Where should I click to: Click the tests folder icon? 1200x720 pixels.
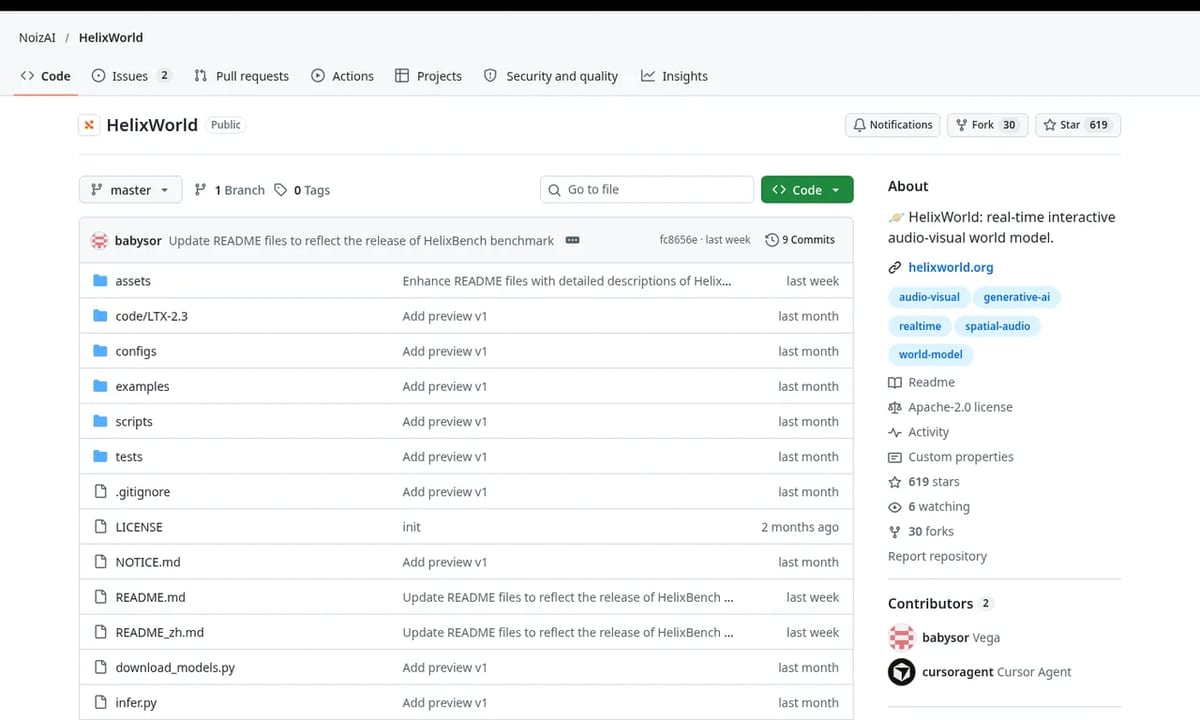point(100,456)
